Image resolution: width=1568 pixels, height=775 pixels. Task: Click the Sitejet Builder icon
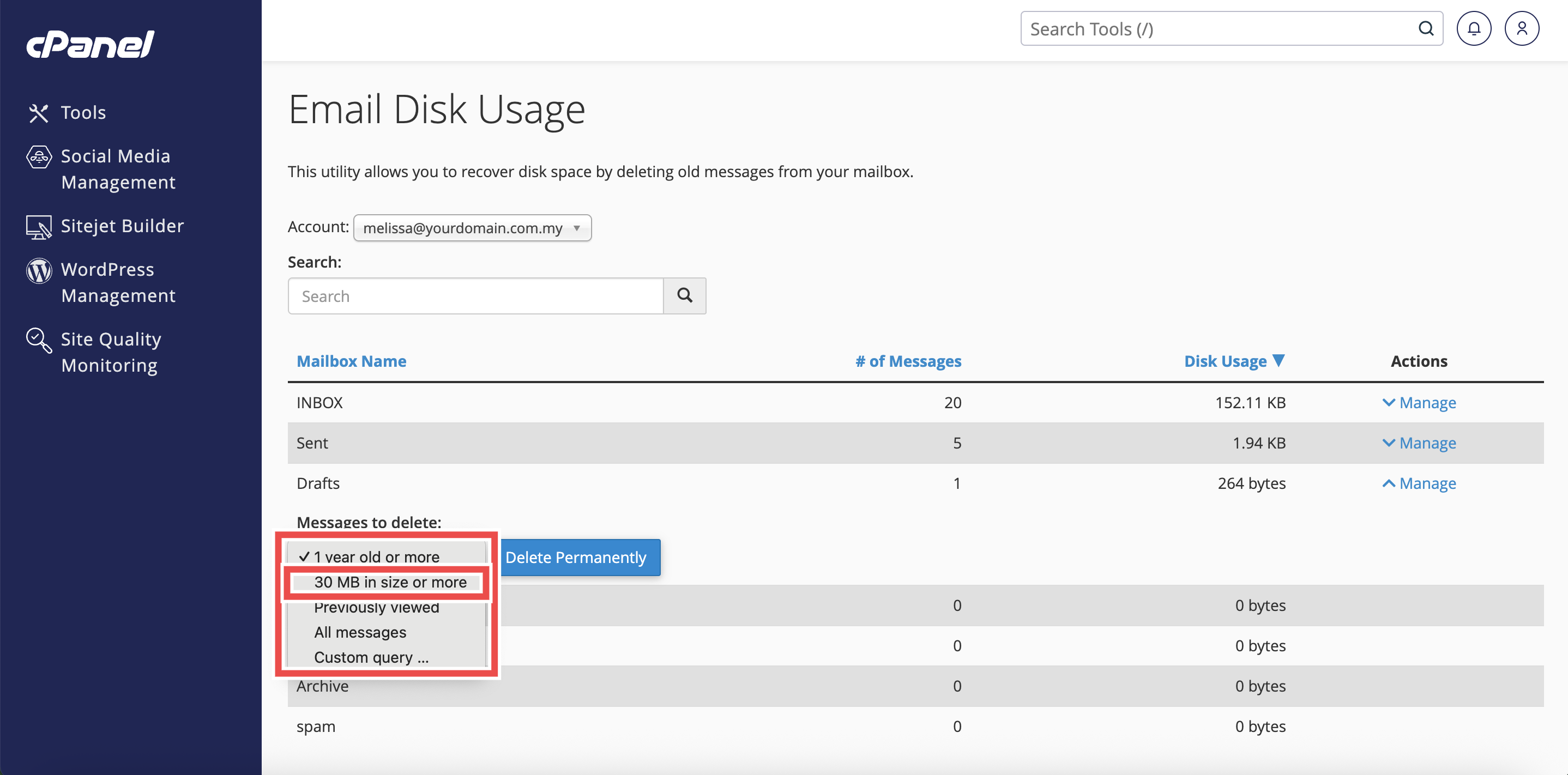coord(38,227)
